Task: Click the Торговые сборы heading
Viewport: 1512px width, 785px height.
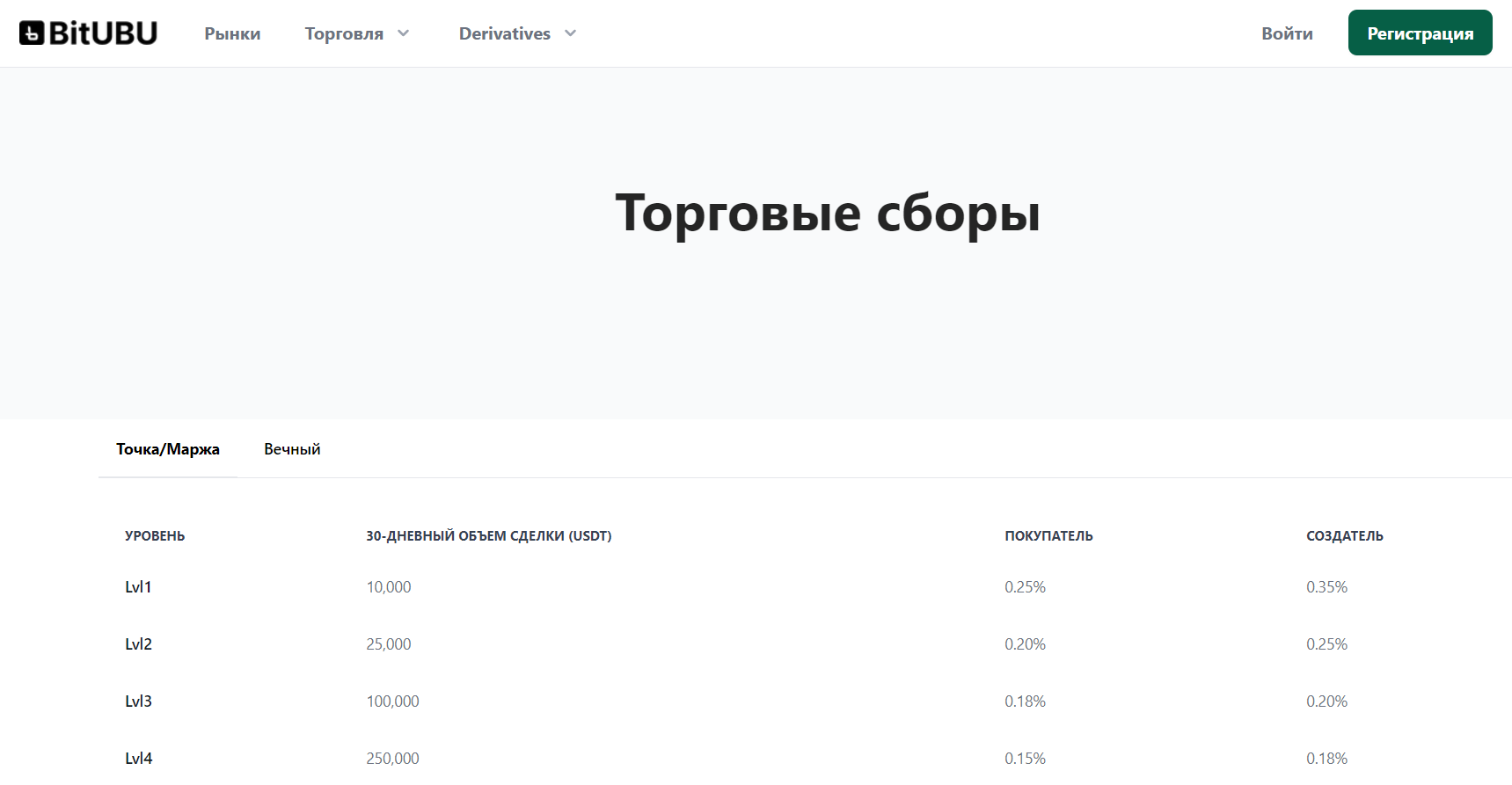Action: [828, 214]
